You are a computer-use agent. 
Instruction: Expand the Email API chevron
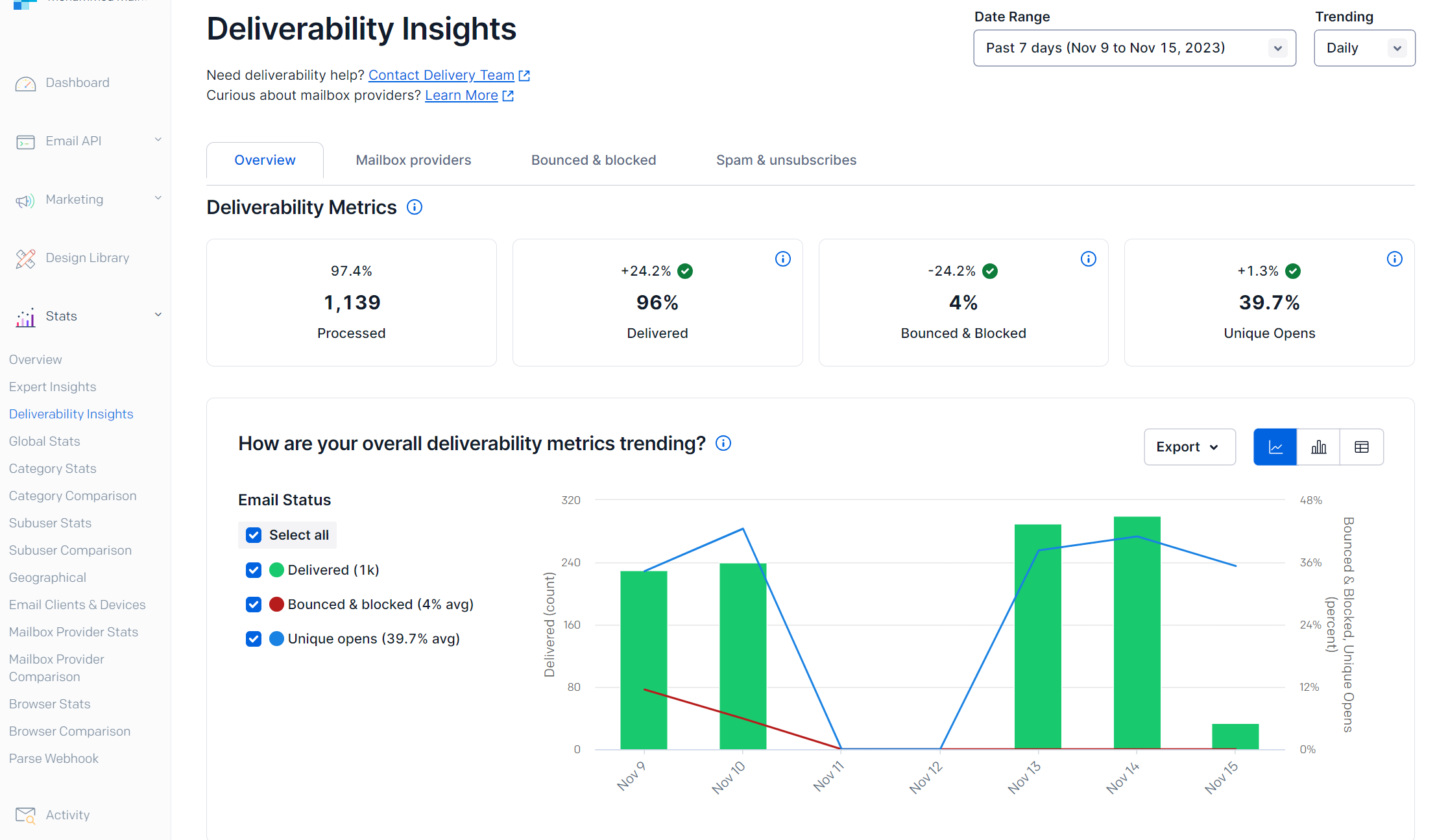(158, 140)
